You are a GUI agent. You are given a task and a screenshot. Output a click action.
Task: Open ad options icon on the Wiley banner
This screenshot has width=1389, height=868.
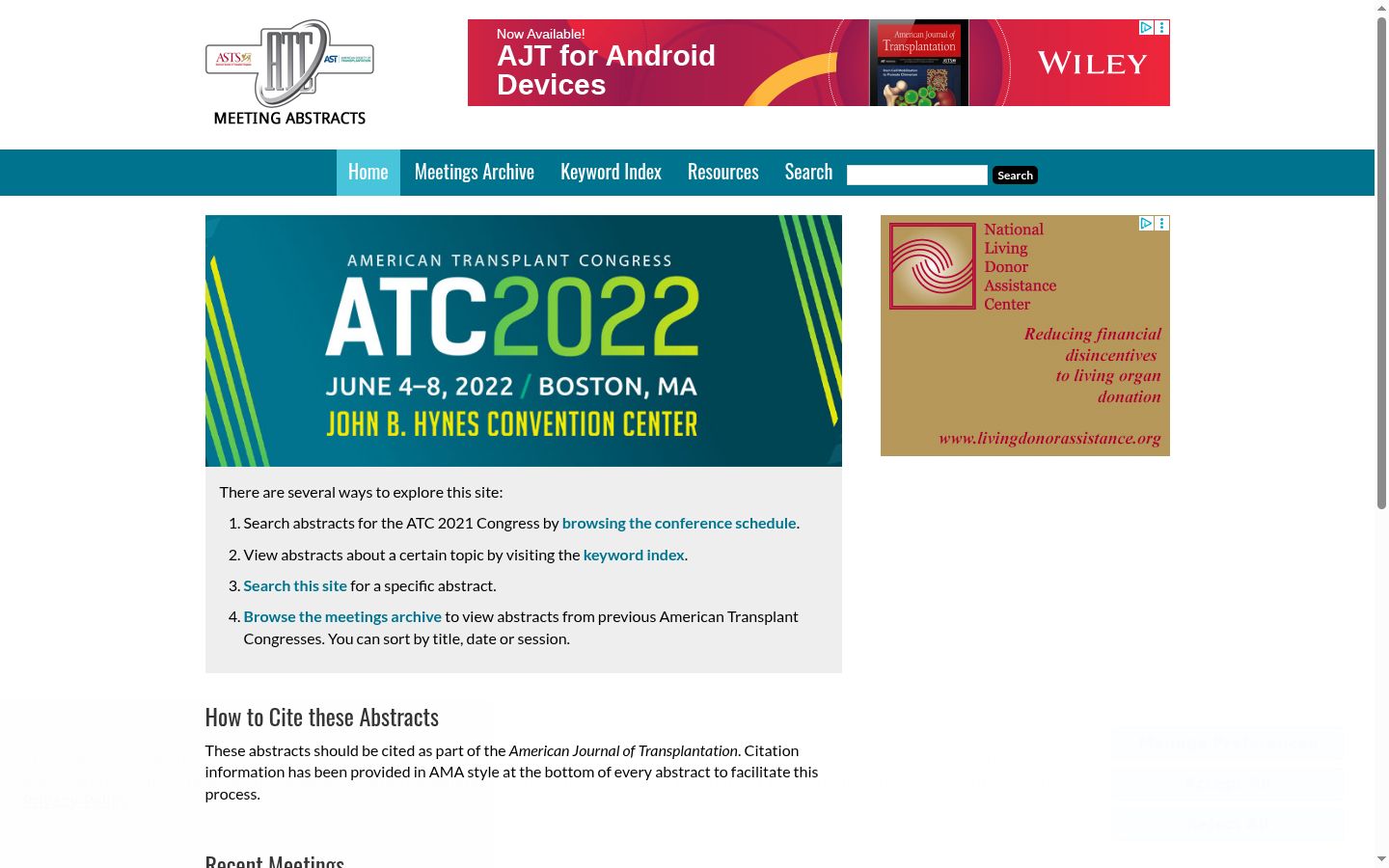click(x=1162, y=28)
